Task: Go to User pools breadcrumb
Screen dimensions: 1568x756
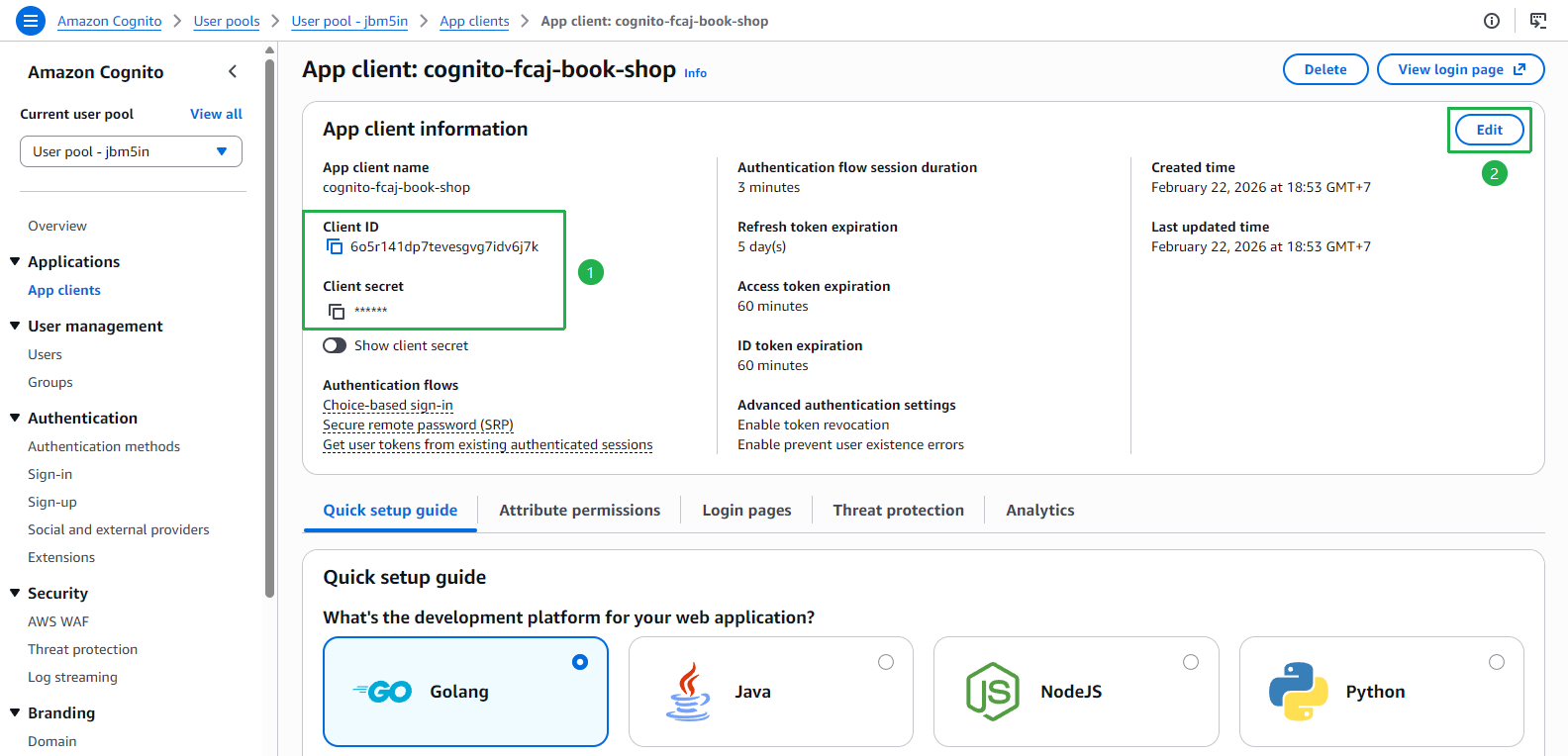Action: [227, 21]
